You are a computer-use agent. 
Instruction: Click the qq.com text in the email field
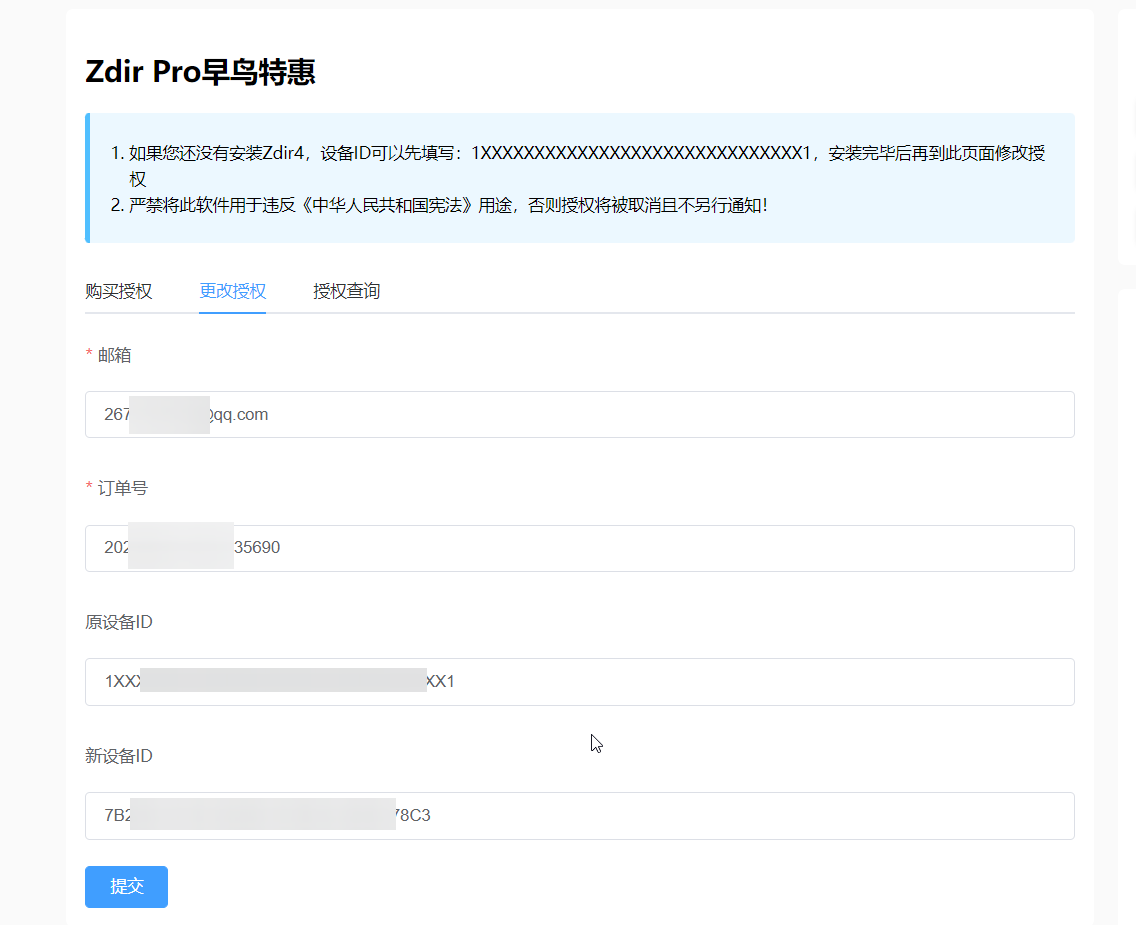(x=243, y=414)
